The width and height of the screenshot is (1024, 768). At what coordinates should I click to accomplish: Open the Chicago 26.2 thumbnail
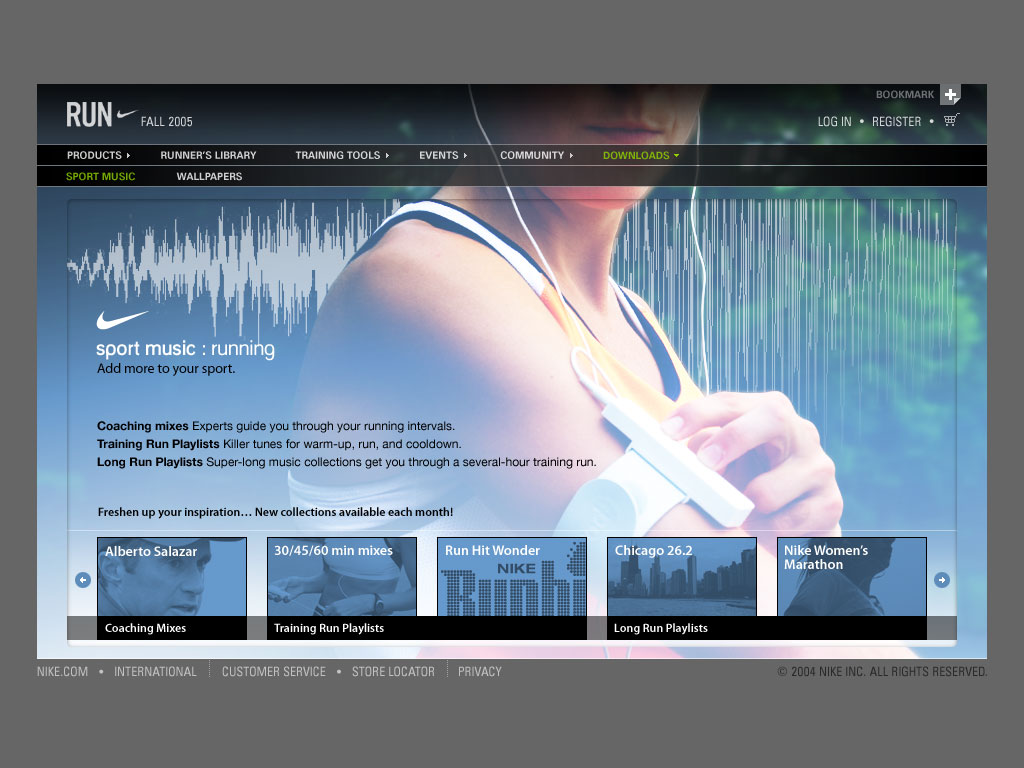coord(682,577)
